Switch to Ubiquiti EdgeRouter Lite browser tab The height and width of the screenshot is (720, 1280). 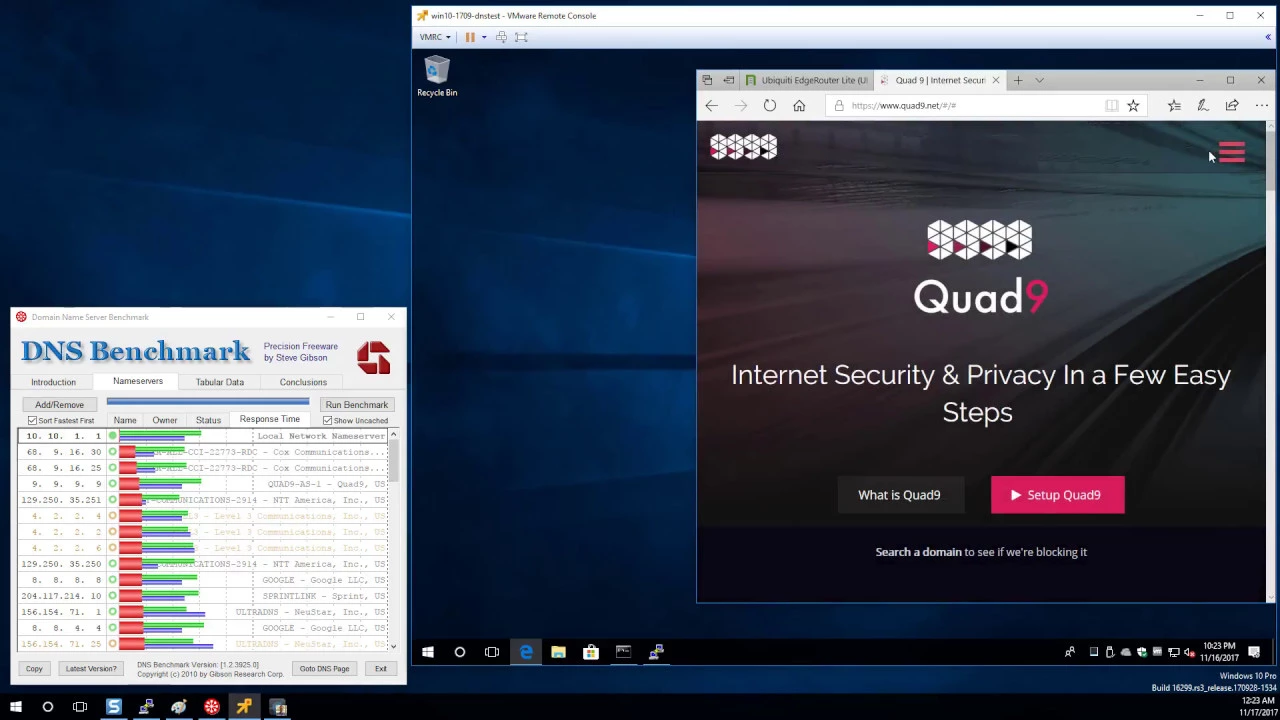tap(807, 80)
